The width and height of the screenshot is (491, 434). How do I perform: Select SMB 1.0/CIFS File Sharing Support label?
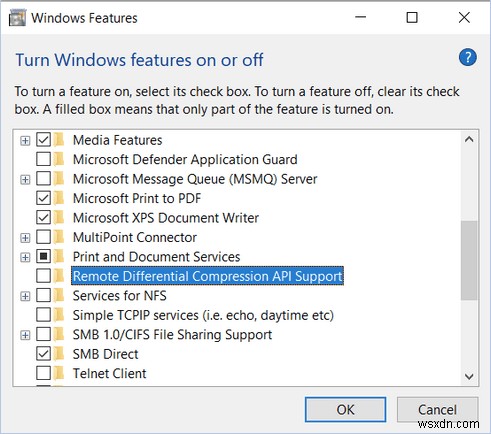point(172,334)
